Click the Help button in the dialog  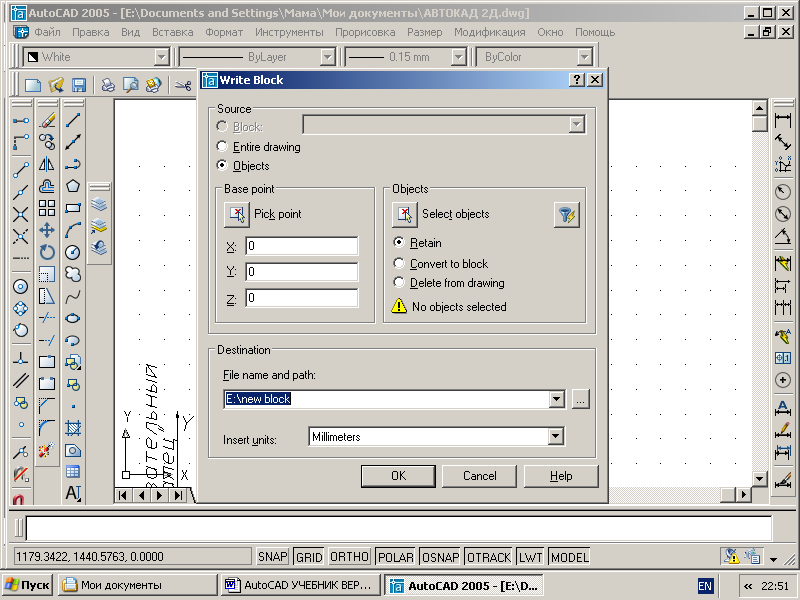point(561,476)
